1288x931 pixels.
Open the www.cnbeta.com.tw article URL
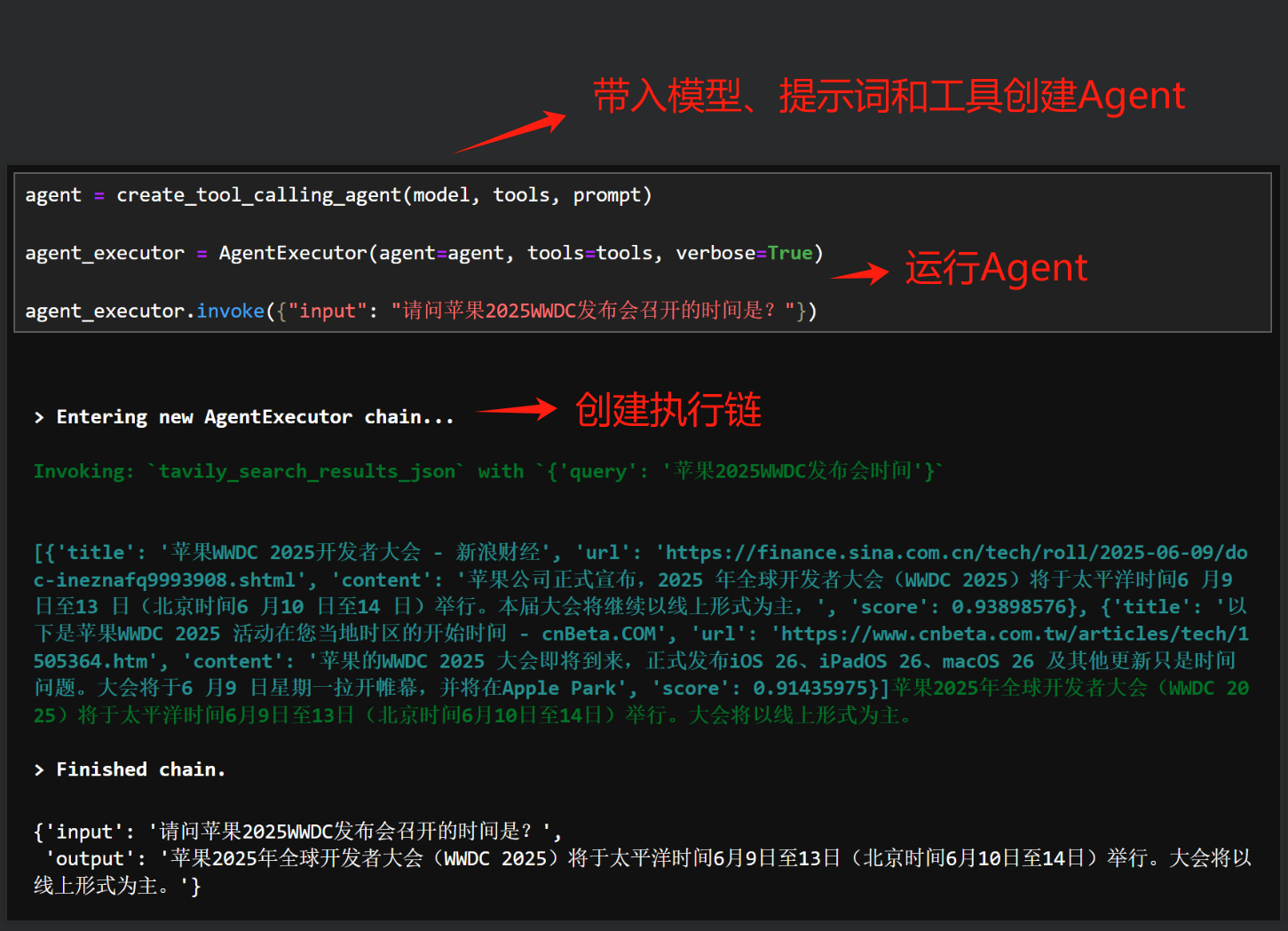(640, 647)
